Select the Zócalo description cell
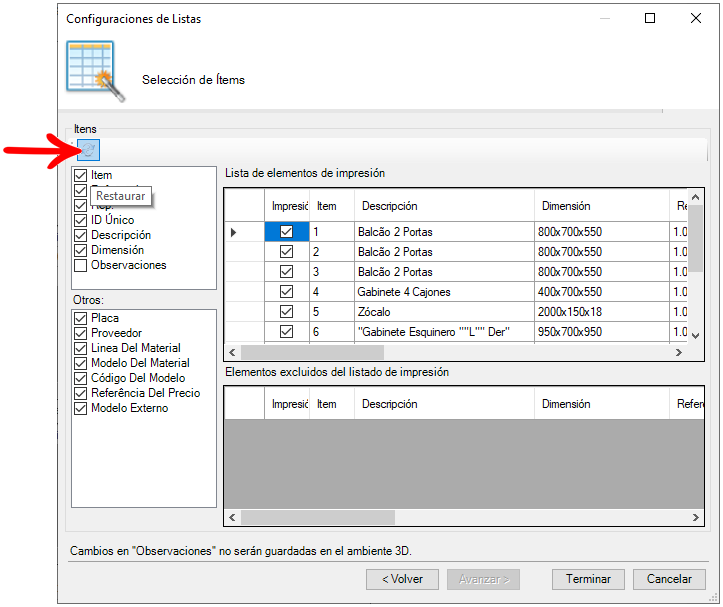Image resolution: width=723 pixels, height=607 pixels. pos(444,312)
